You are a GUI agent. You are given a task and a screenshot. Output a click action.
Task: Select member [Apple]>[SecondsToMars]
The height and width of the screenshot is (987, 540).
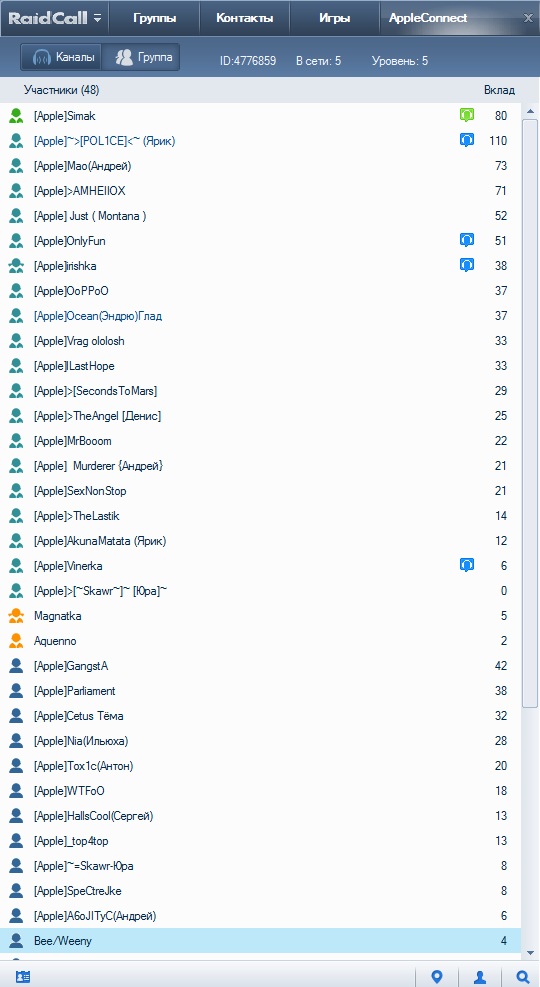click(261, 391)
